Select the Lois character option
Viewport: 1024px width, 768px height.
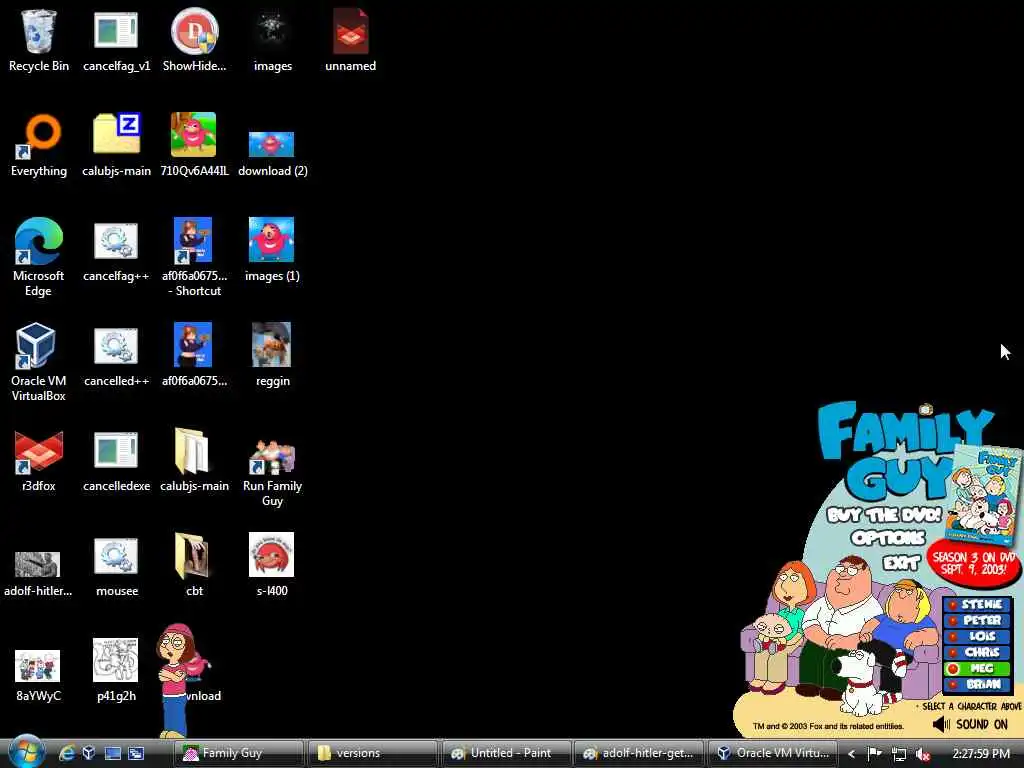(x=978, y=636)
